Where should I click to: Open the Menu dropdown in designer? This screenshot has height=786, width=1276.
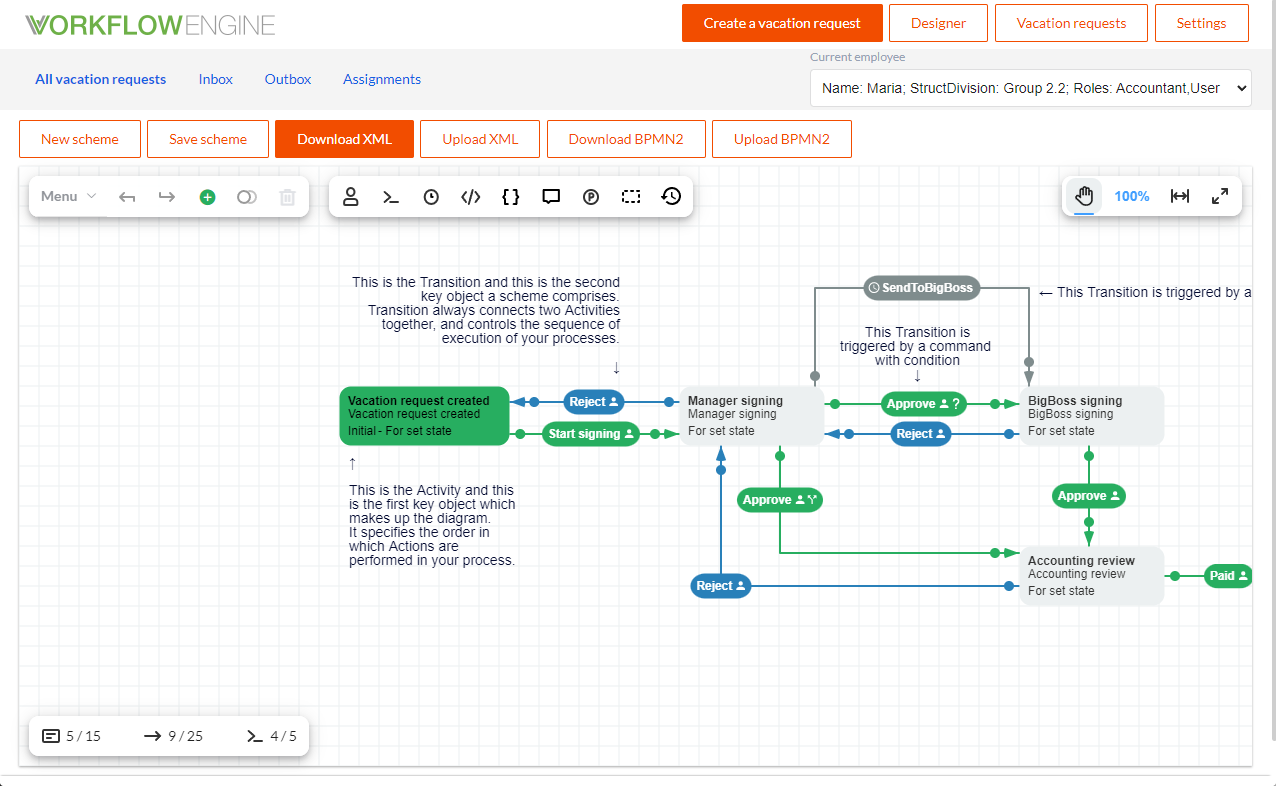pyautogui.click(x=68, y=197)
